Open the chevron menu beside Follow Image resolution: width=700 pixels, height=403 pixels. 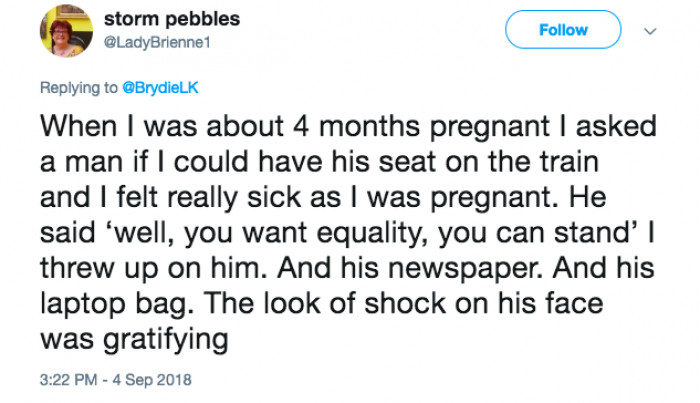pyautogui.click(x=652, y=31)
